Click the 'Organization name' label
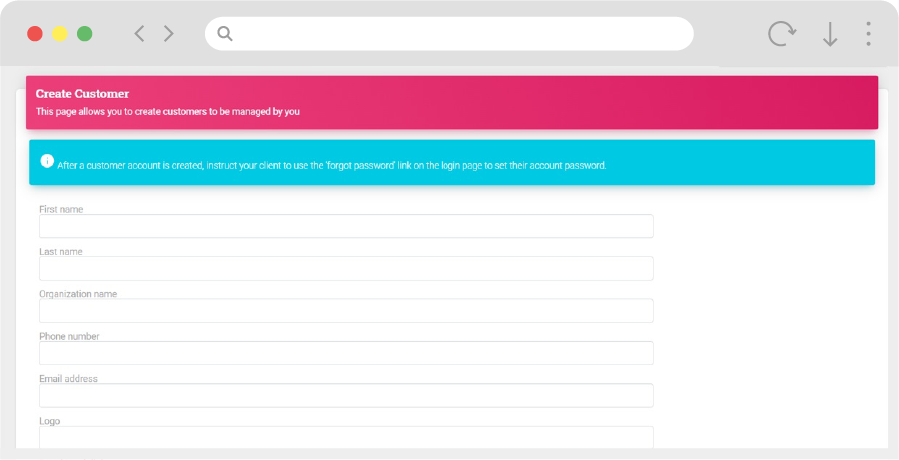This screenshot has height=460, width=899. click(78, 294)
